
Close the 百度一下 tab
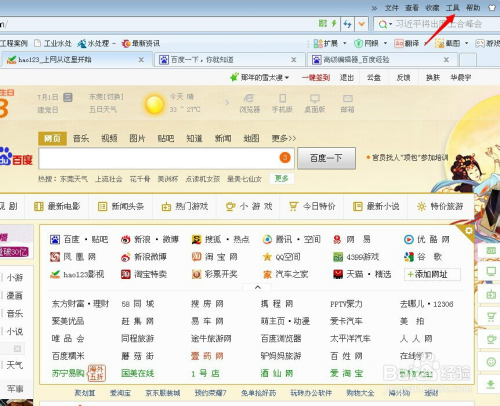294,60
